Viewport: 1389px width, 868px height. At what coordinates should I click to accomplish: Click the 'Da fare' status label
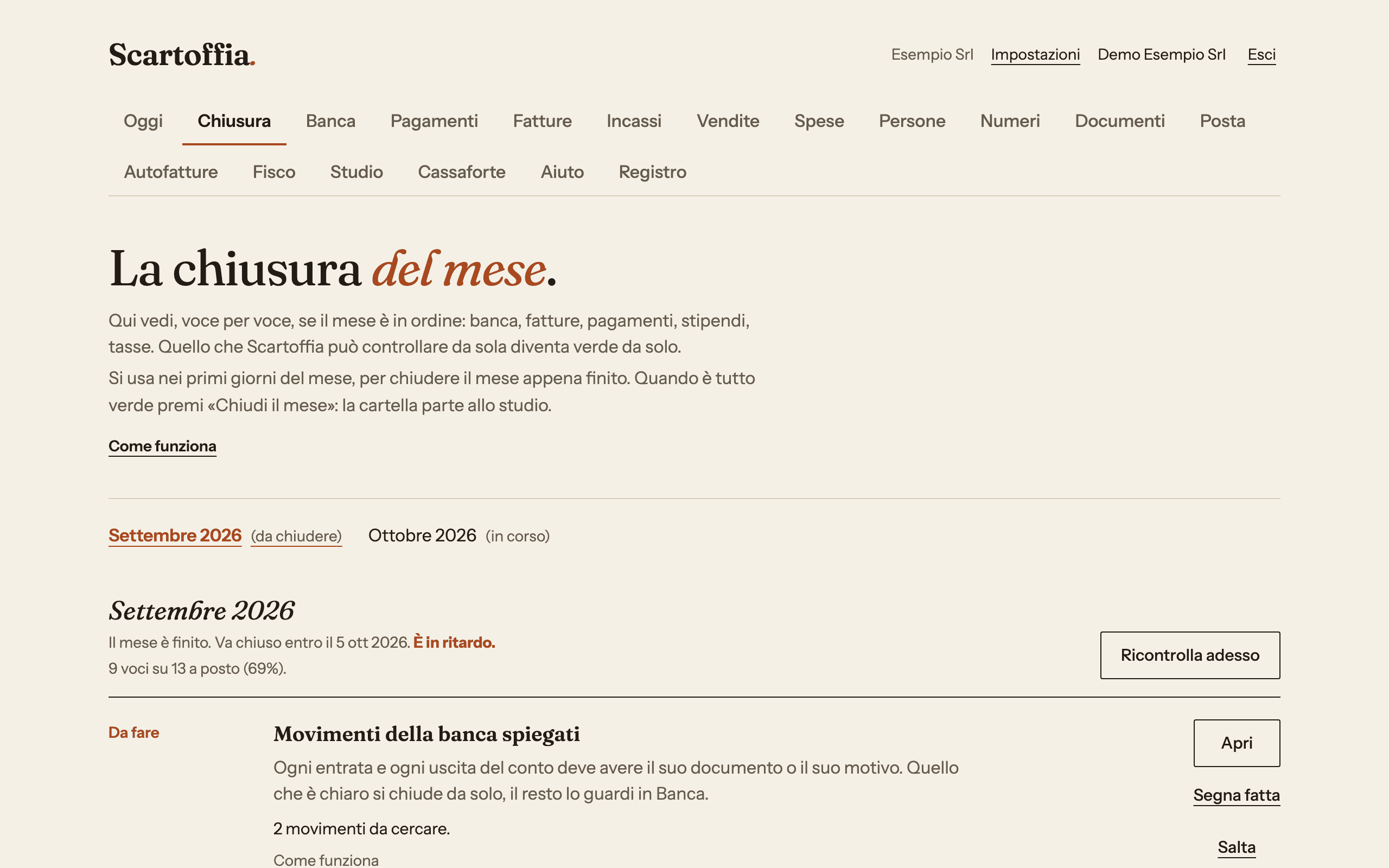(x=133, y=732)
